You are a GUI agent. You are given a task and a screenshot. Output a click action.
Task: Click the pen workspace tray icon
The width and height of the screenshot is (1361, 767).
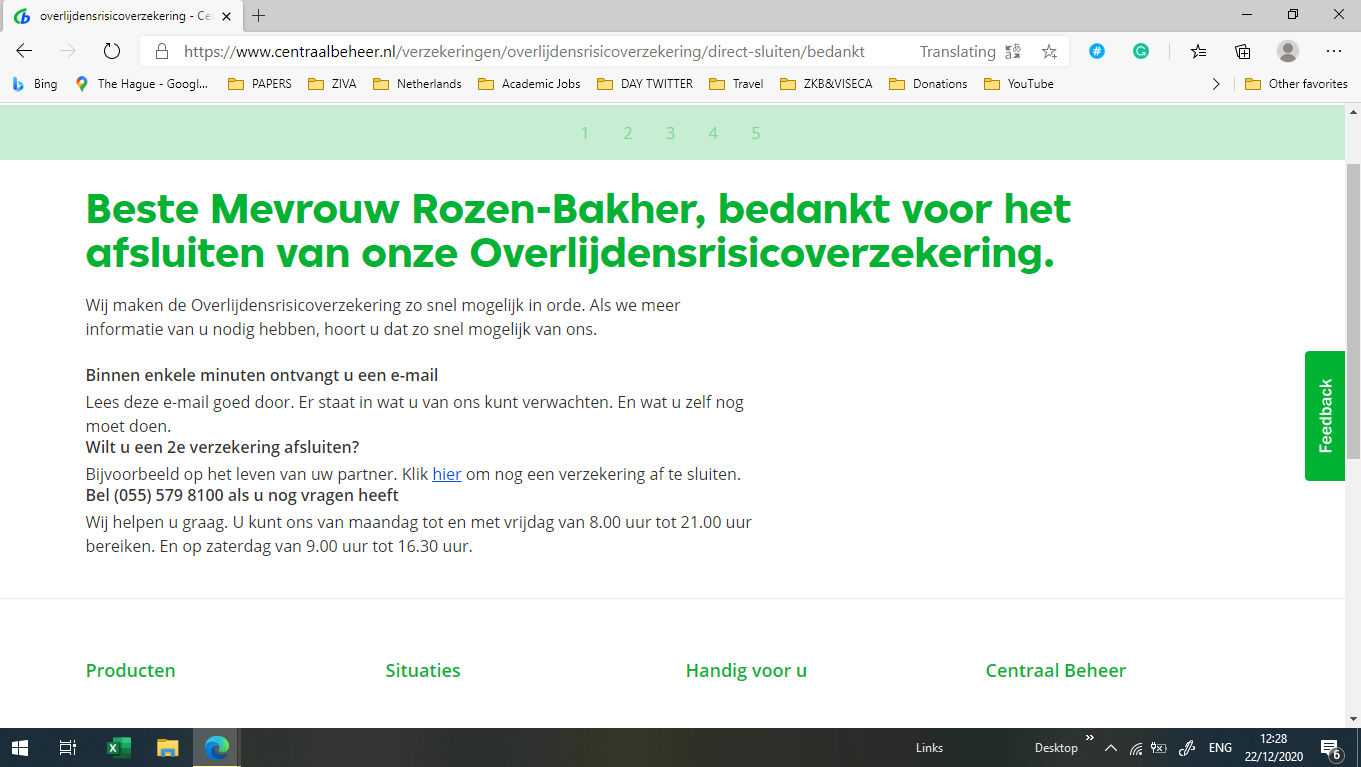(x=1188, y=748)
